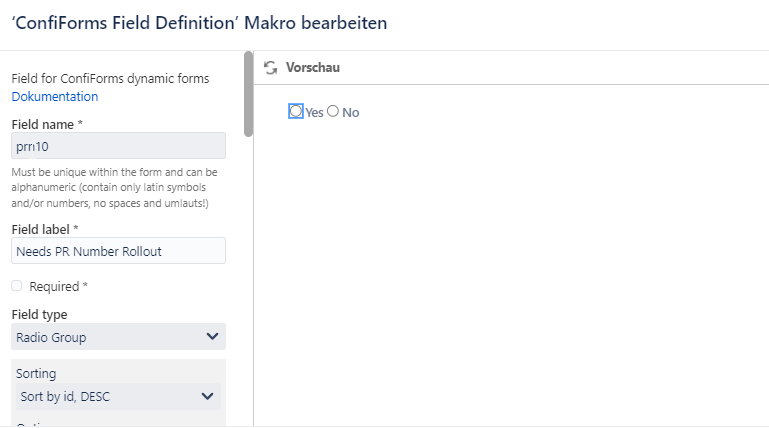Click the left panel's vertical scrollbar thumb
This screenshot has height=428, width=769.
tap(249, 94)
